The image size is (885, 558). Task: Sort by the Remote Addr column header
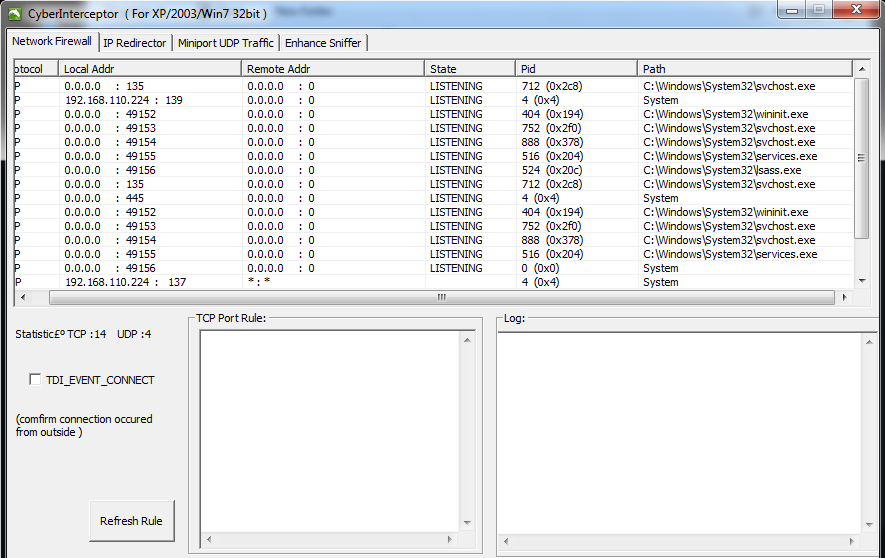coord(333,69)
